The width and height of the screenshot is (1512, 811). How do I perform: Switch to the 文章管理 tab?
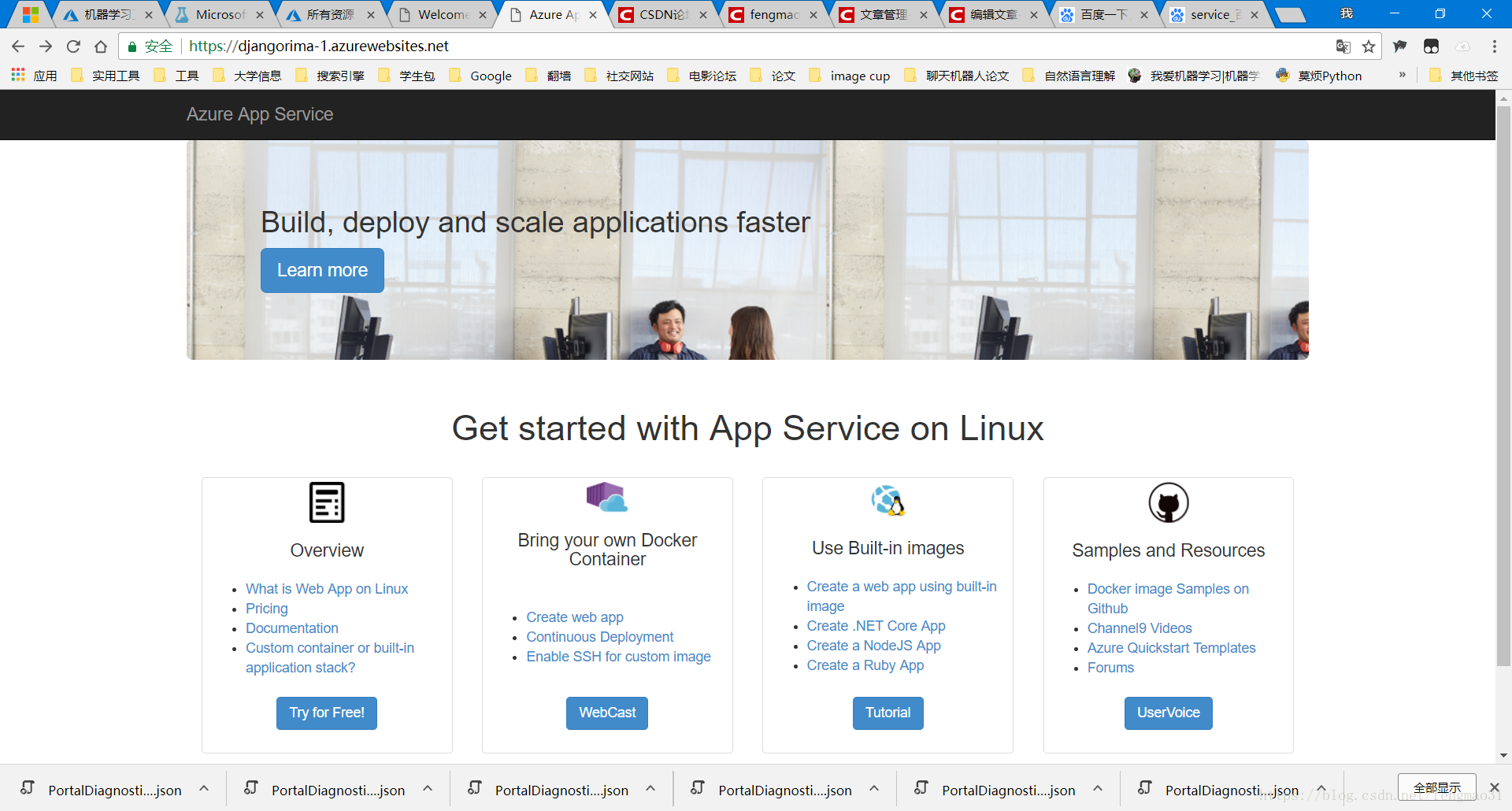[882, 15]
